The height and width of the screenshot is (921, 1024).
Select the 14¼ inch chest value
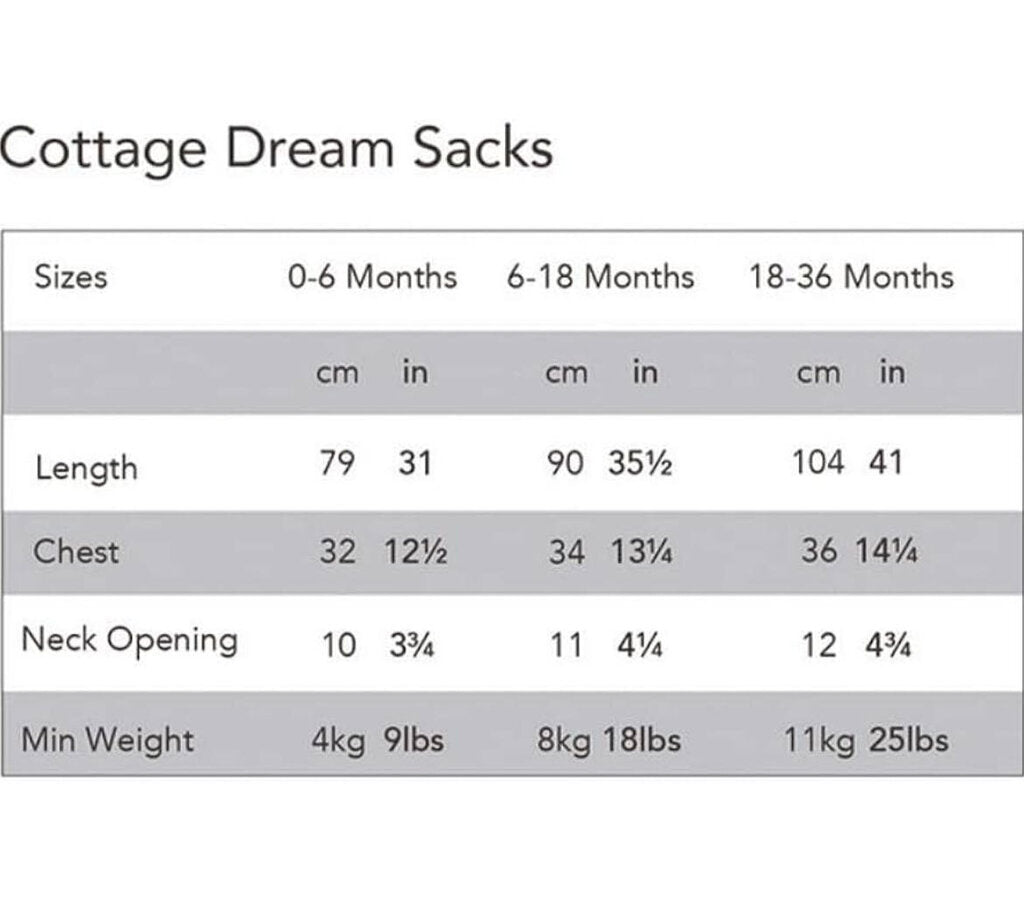pyautogui.click(x=887, y=552)
